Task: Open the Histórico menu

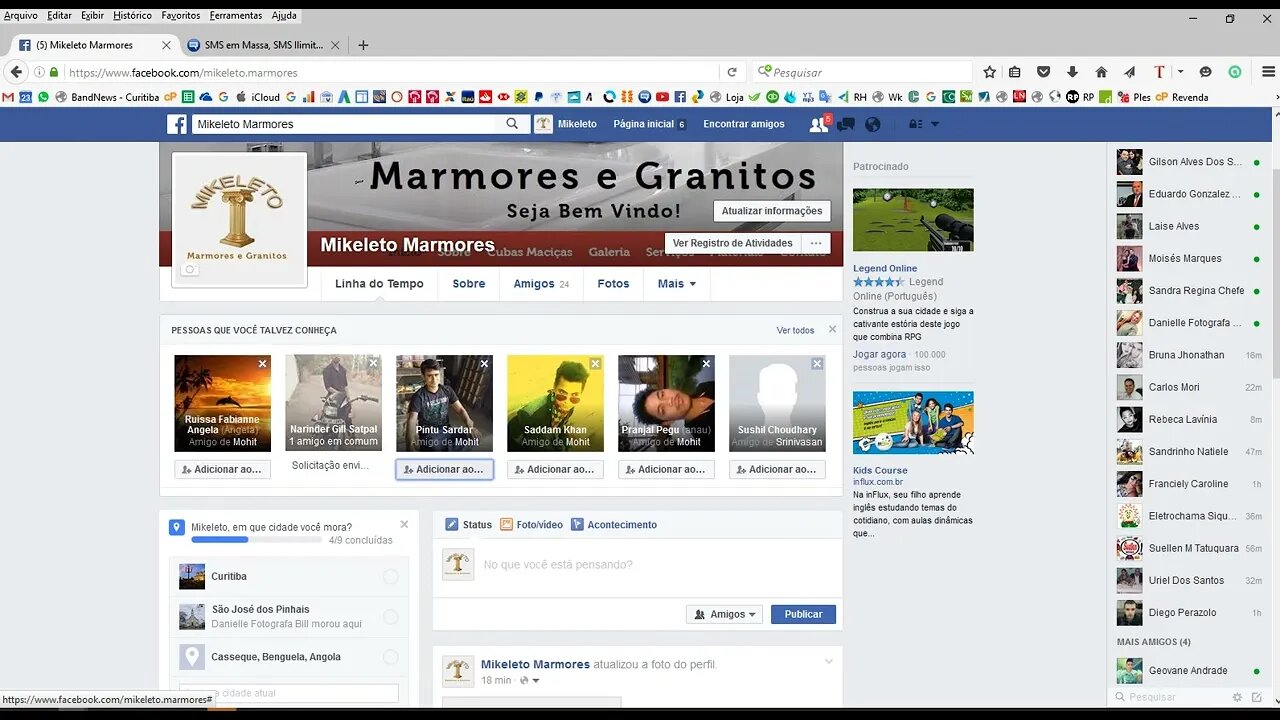Action: pos(132,15)
